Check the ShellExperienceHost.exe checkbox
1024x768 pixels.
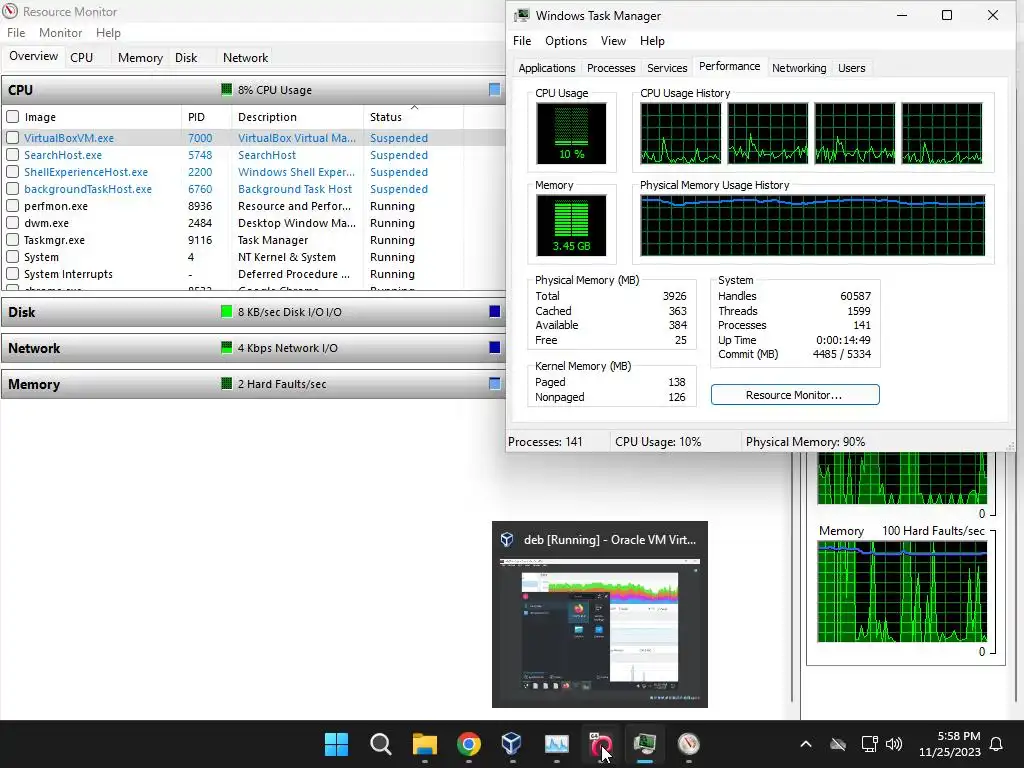[x=12, y=172]
